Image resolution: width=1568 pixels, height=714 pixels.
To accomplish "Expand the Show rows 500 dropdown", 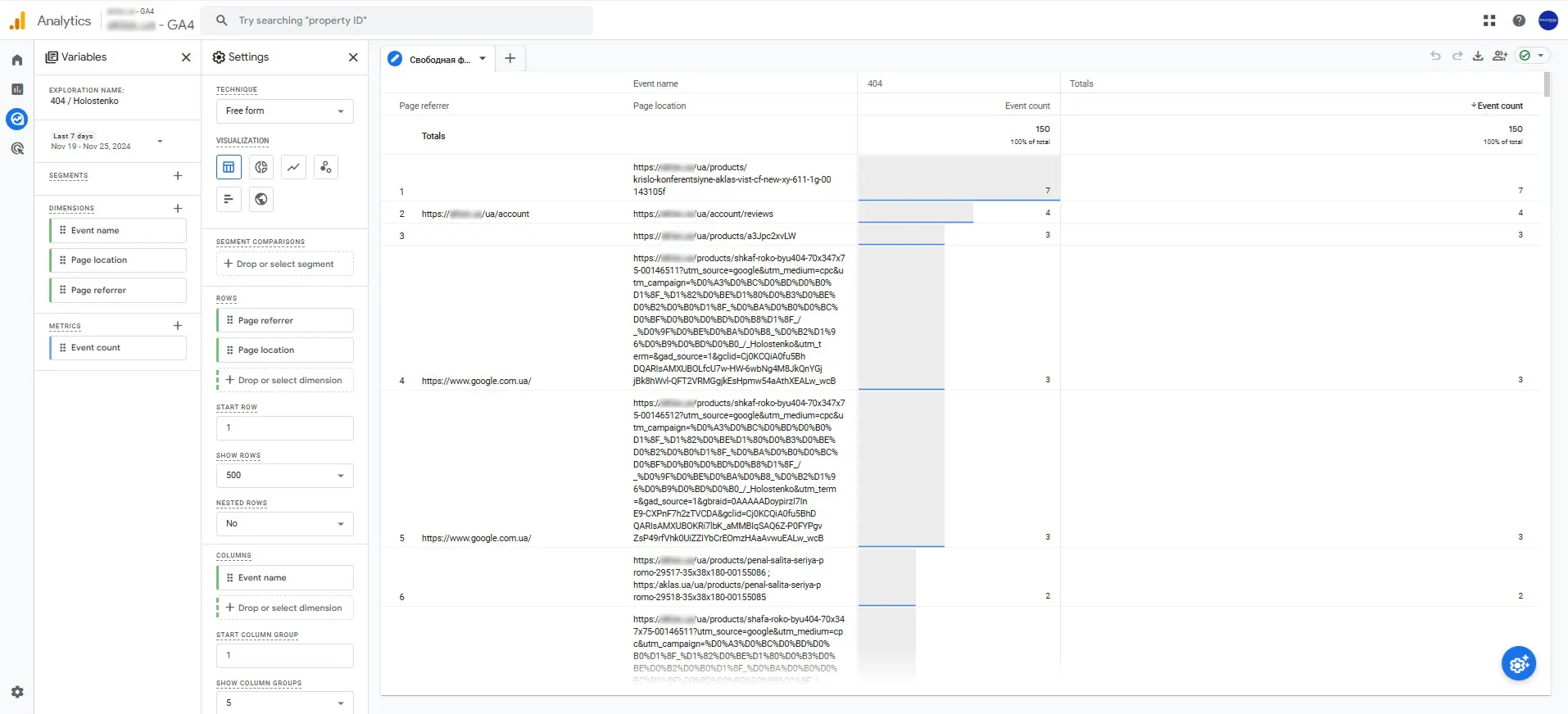I will click(x=284, y=475).
